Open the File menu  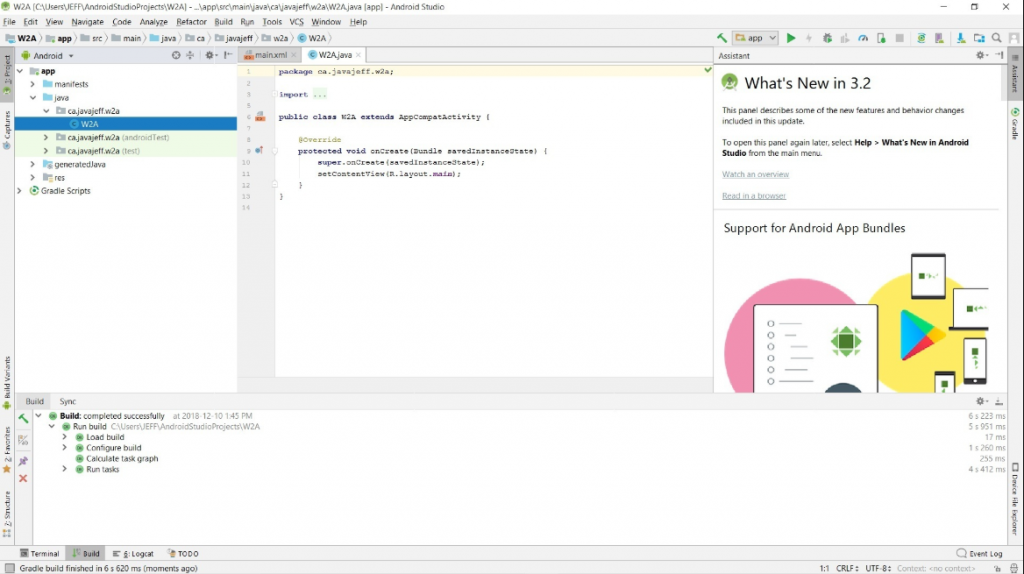tap(9, 22)
